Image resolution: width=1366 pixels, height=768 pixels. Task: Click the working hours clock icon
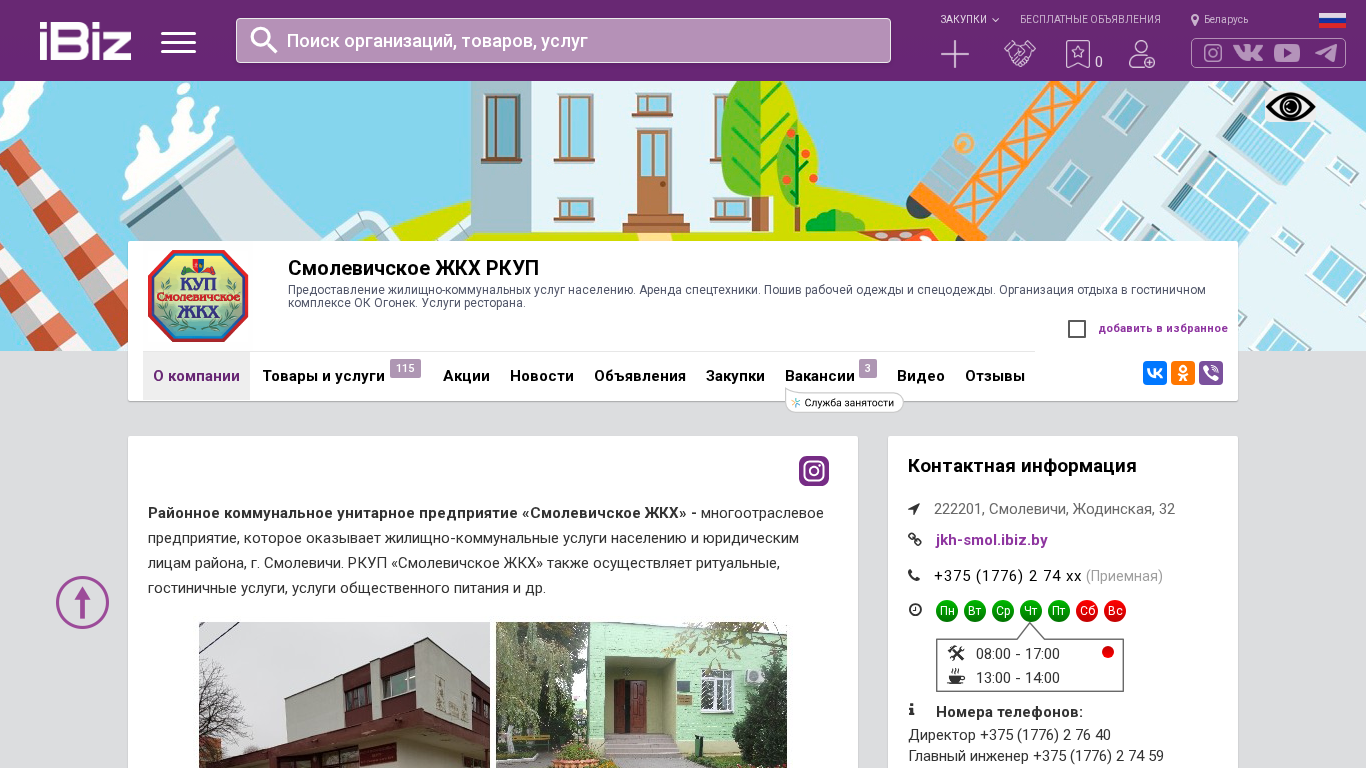click(915, 610)
